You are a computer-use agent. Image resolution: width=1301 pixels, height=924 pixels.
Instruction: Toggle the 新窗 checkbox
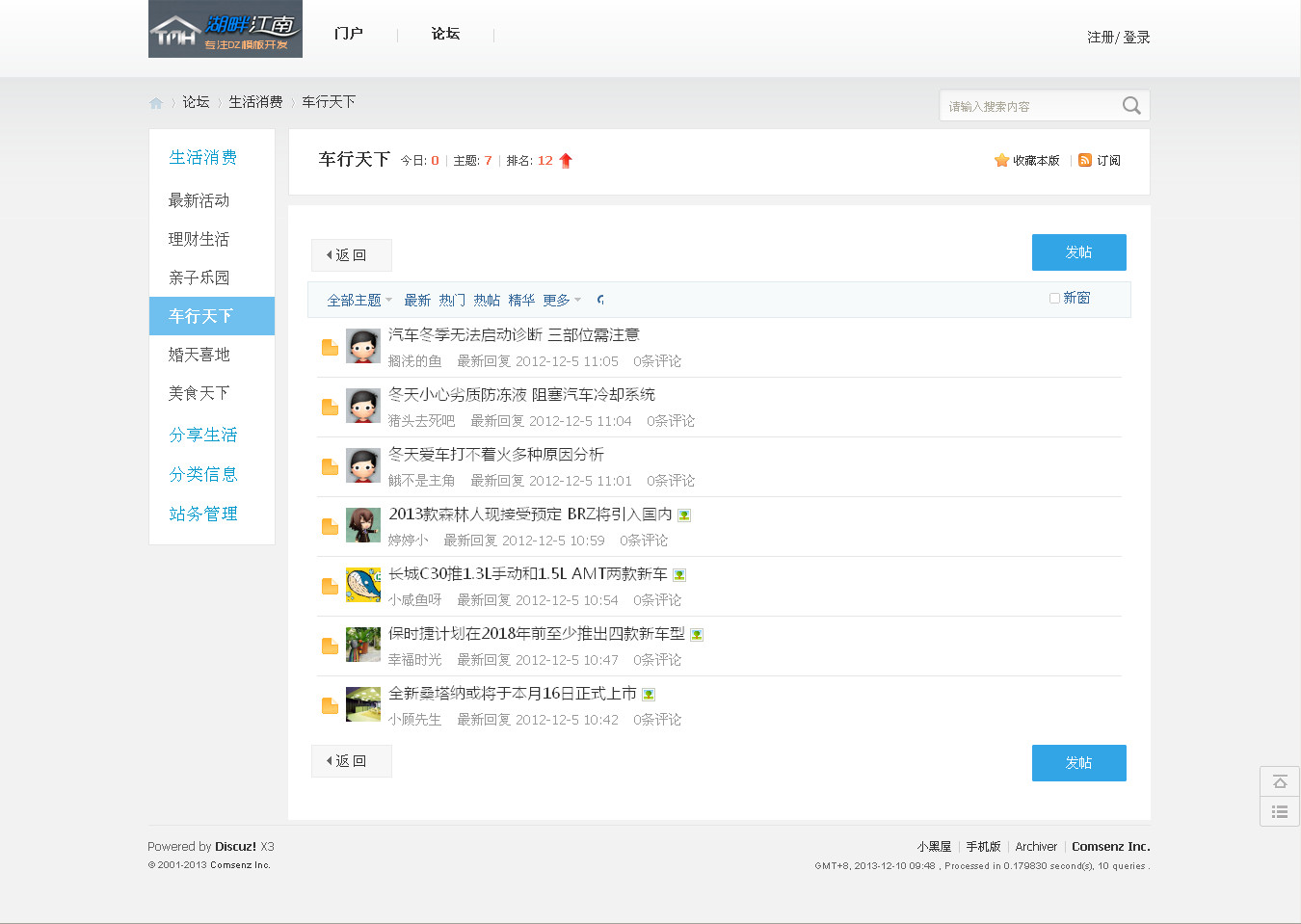tap(1054, 298)
